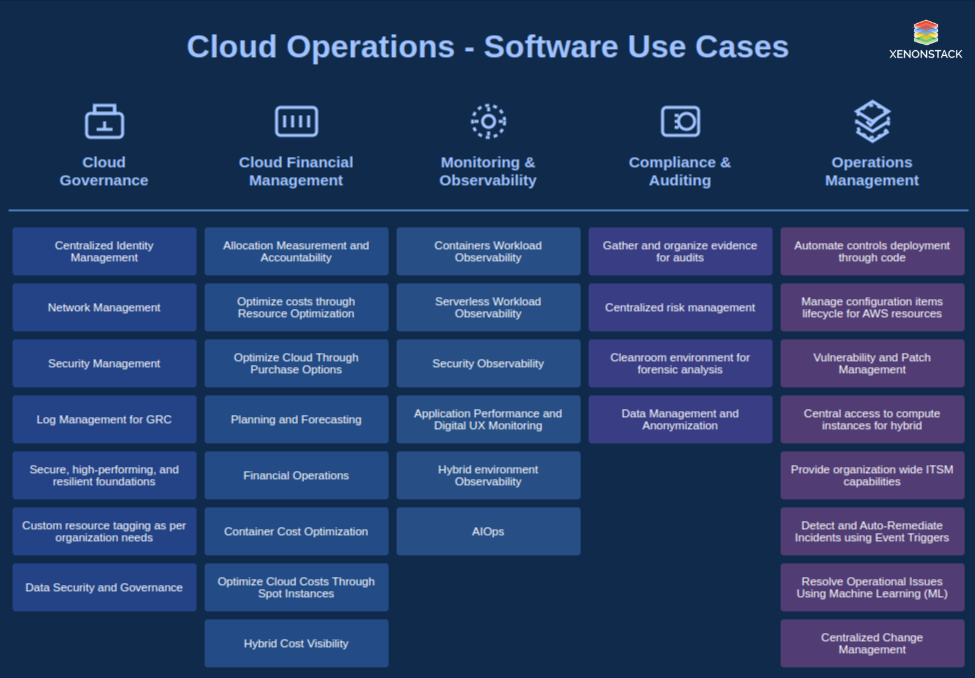The width and height of the screenshot is (975, 678).
Task: Select the Centralized Identity Management card
Action: 104,251
